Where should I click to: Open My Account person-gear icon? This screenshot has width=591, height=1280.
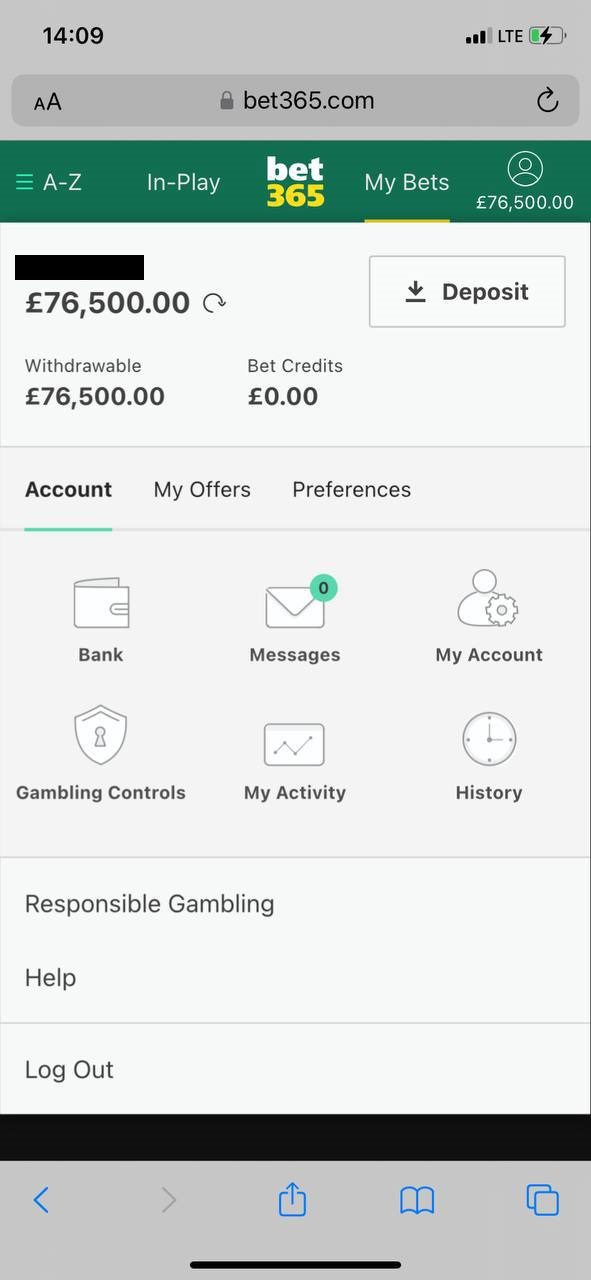point(488,598)
